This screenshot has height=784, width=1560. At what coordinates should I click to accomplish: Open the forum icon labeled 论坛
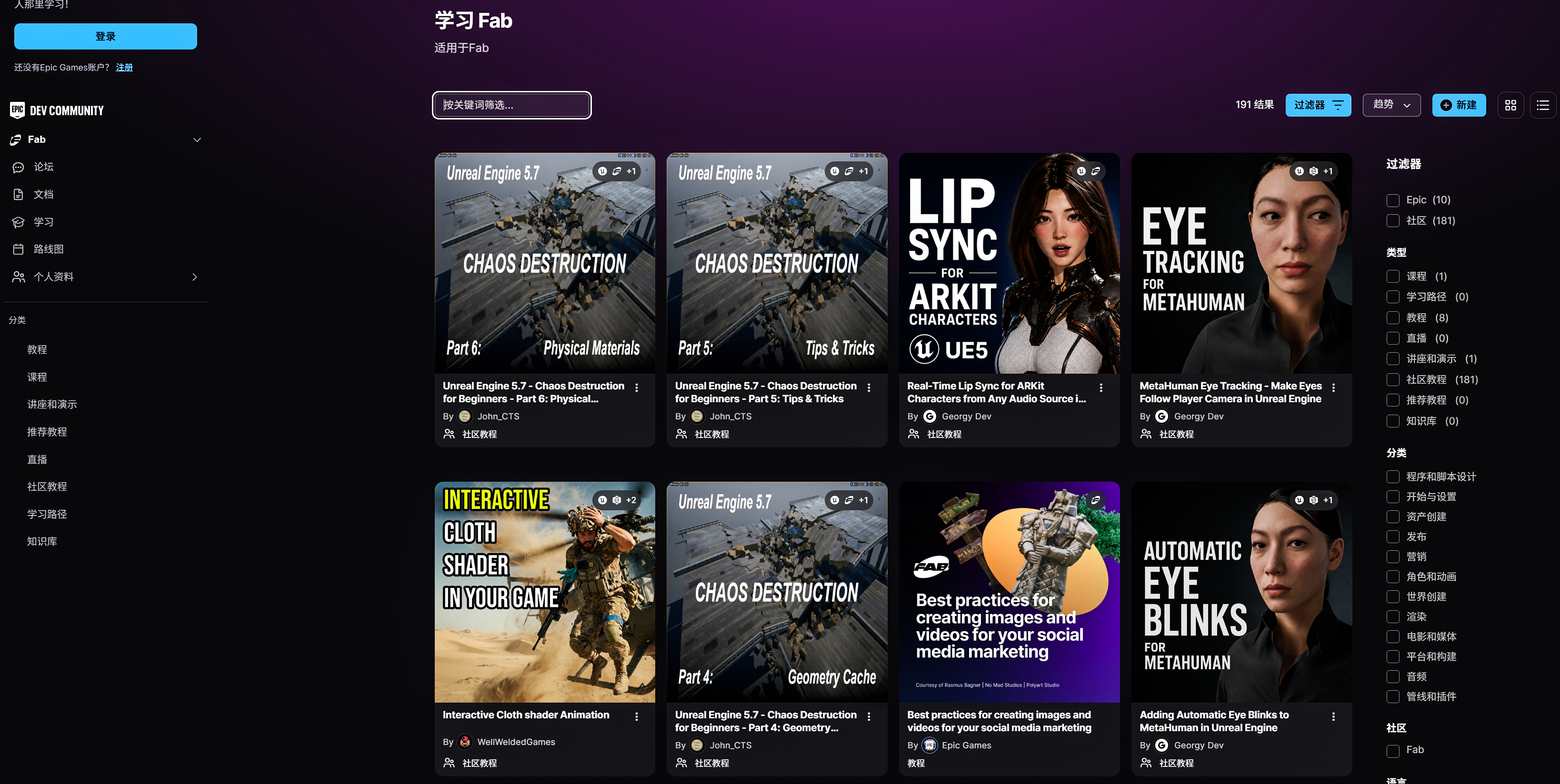coord(18,167)
